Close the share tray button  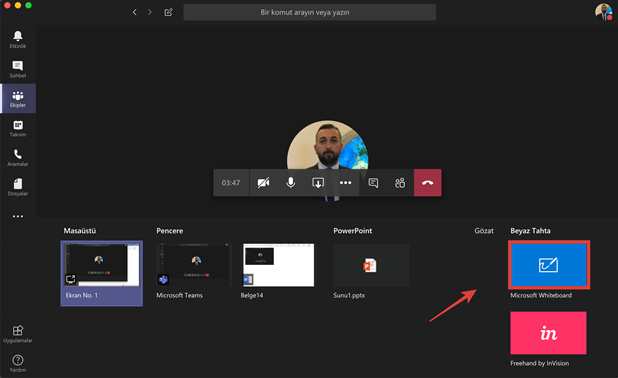coord(318,182)
